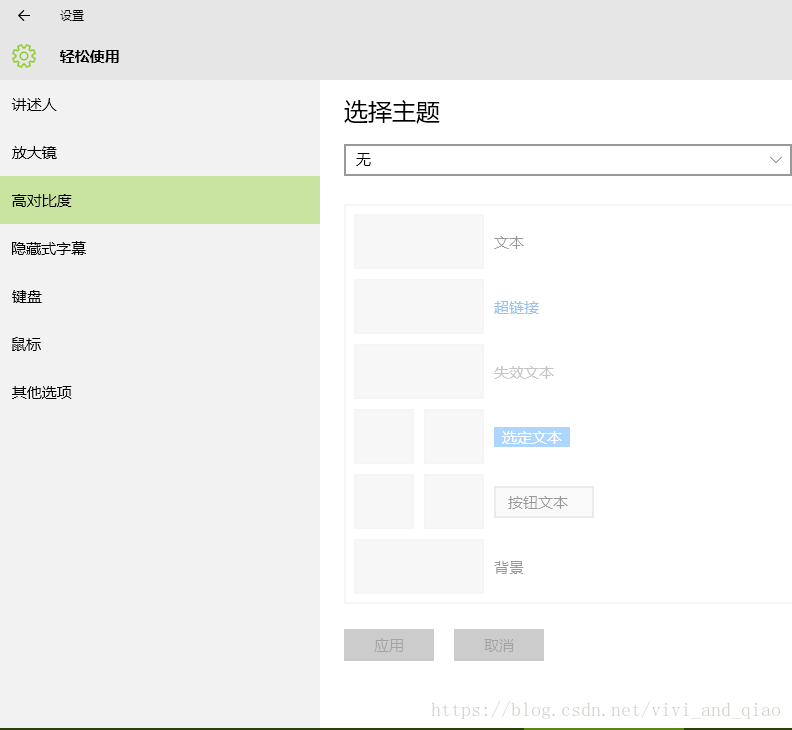792x730 pixels.
Task: Pick the color swatch beside 超链接
Action: coord(419,307)
